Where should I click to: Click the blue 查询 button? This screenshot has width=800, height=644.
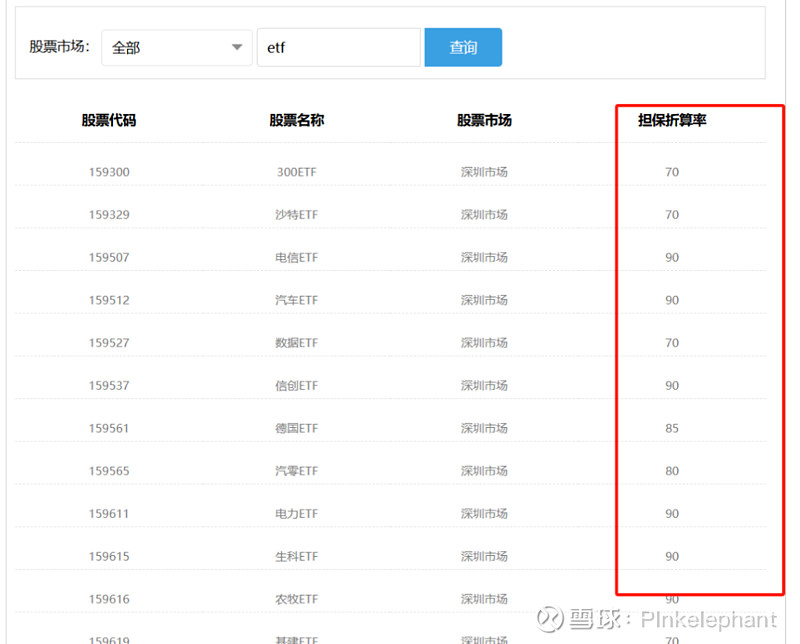pyautogui.click(x=463, y=47)
